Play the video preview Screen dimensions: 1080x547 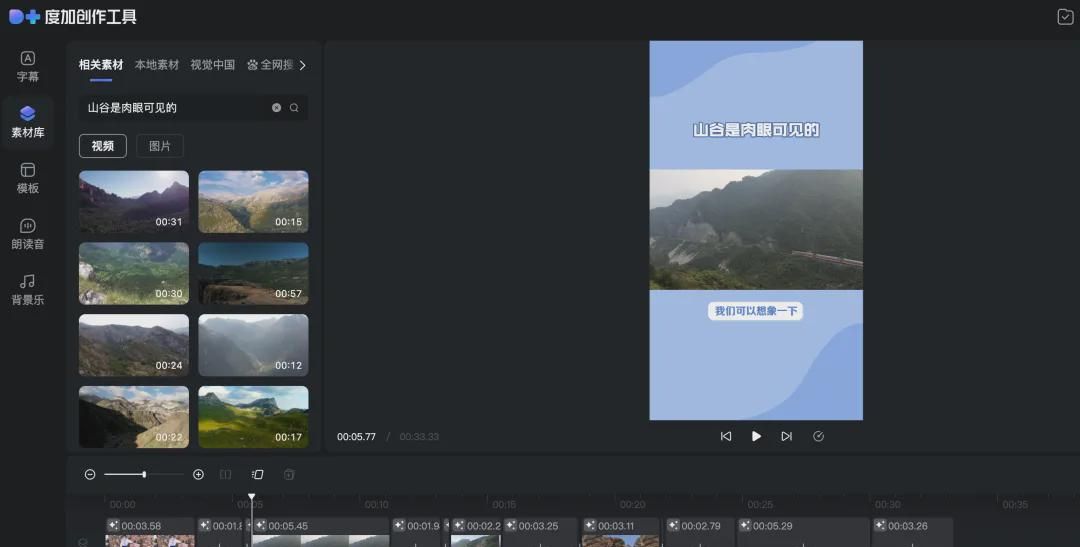(756, 436)
